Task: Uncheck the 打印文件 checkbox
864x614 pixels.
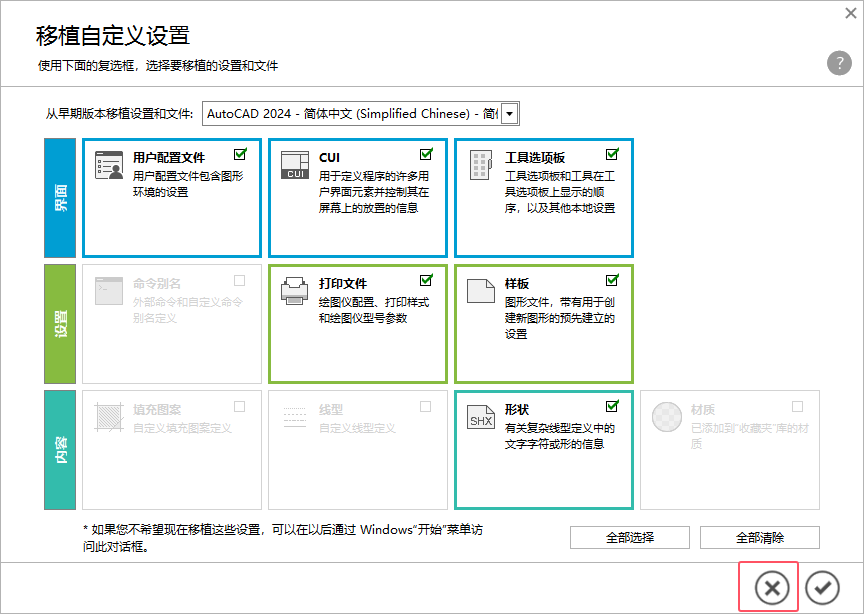Action: click(426, 280)
